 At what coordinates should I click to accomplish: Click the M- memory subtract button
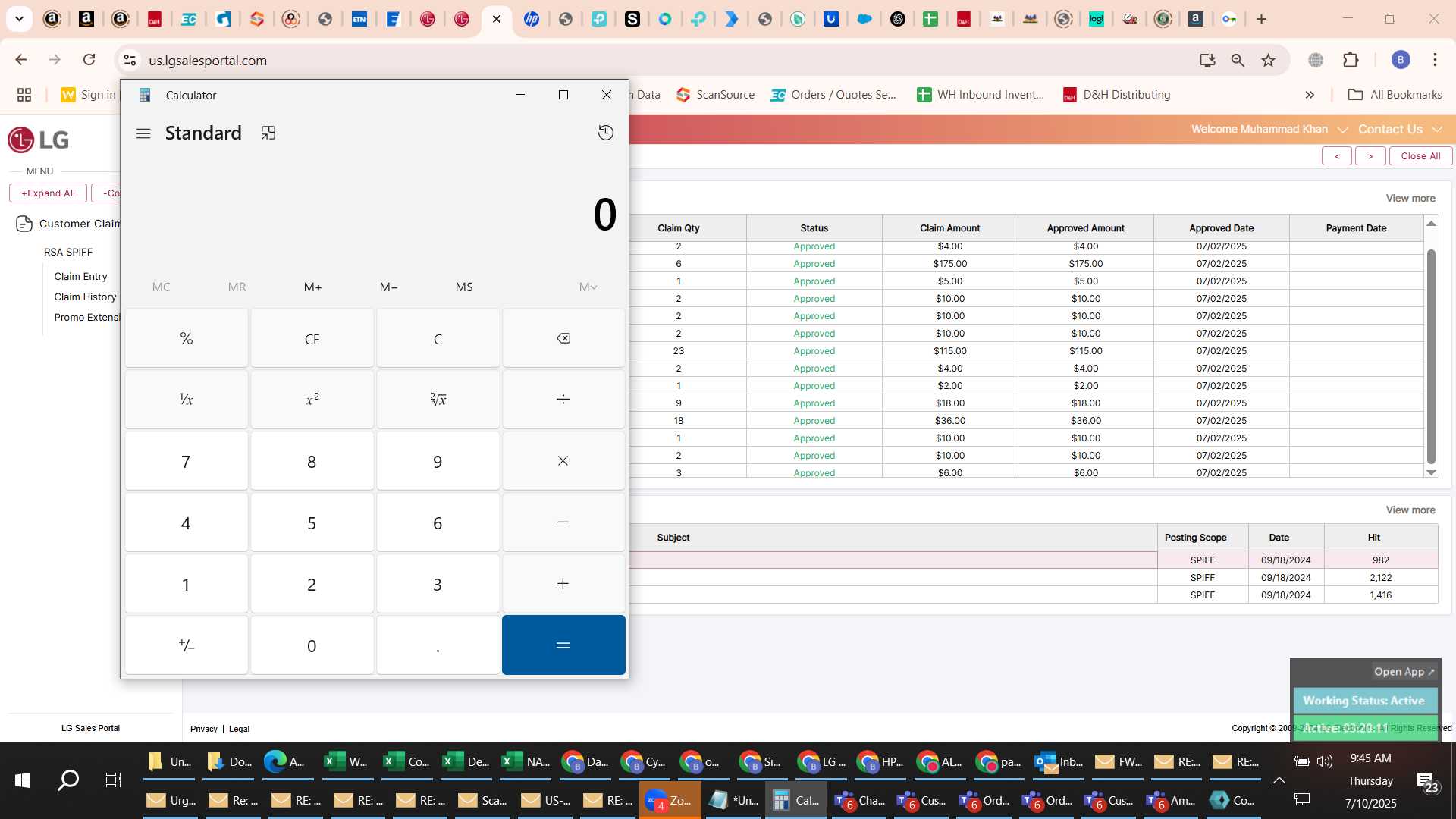388,287
